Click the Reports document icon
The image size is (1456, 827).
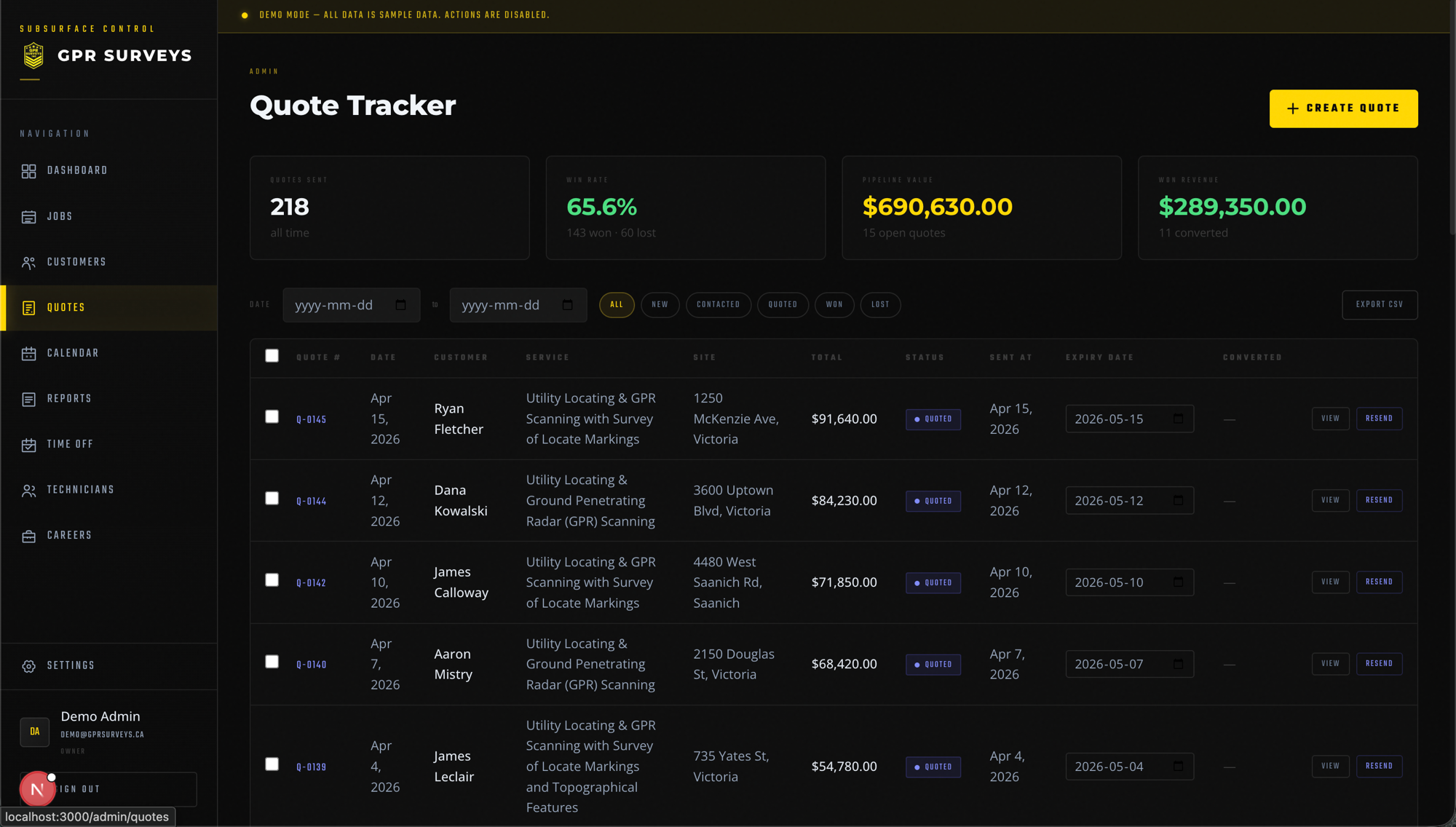pos(28,399)
